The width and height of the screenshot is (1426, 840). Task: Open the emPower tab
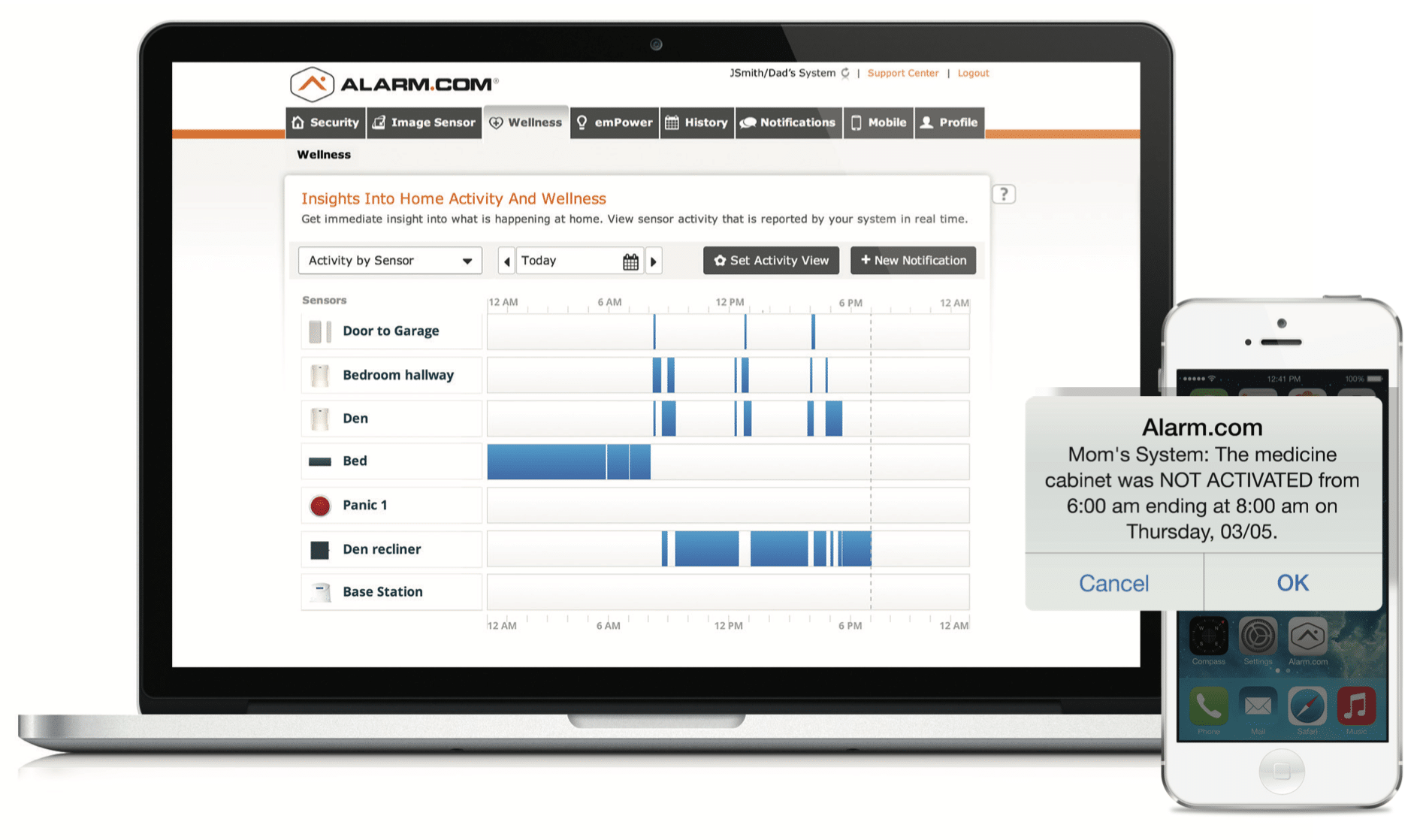pyautogui.click(x=615, y=122)
